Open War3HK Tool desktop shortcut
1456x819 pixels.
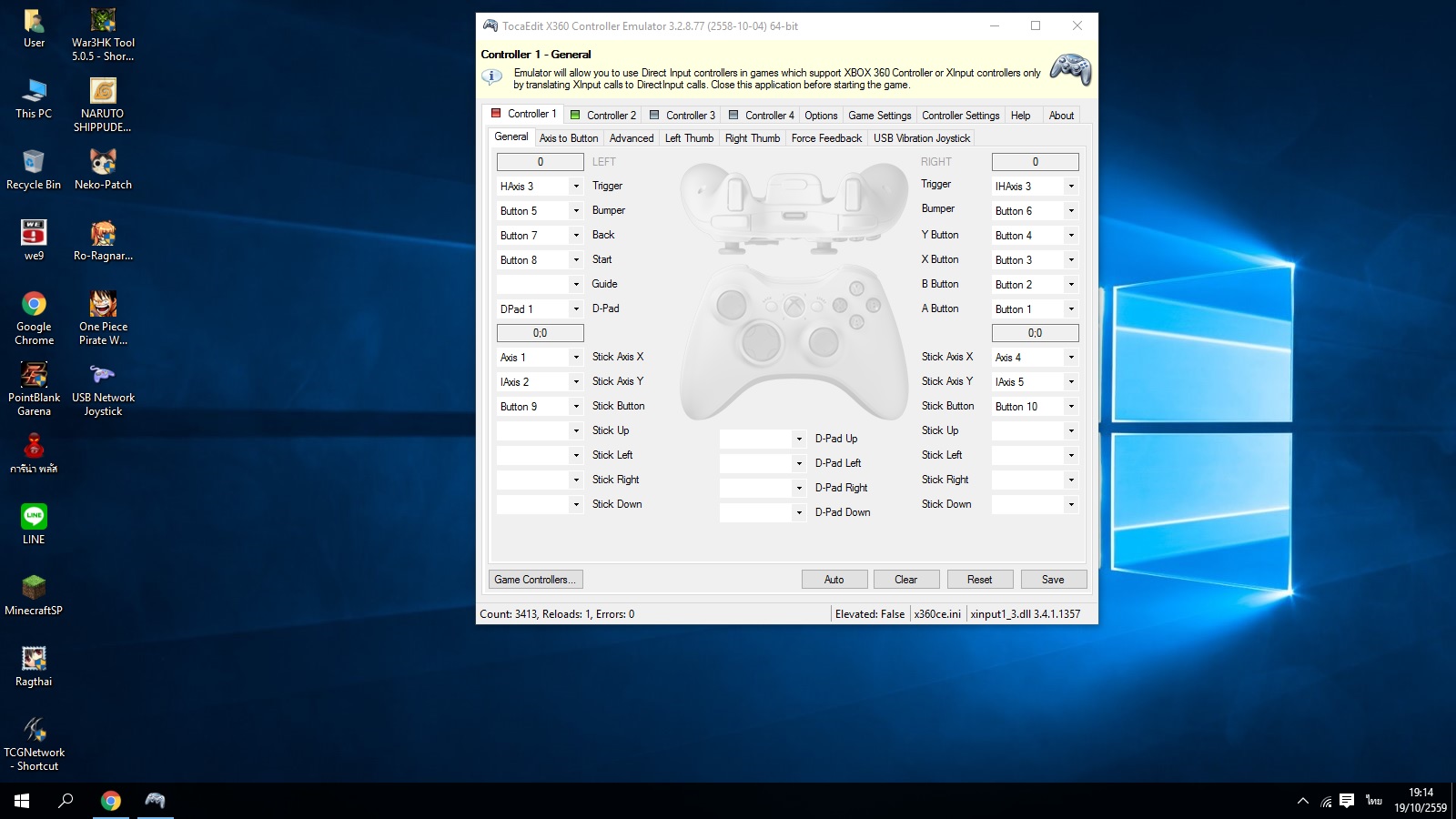click(x=103, y=35)
